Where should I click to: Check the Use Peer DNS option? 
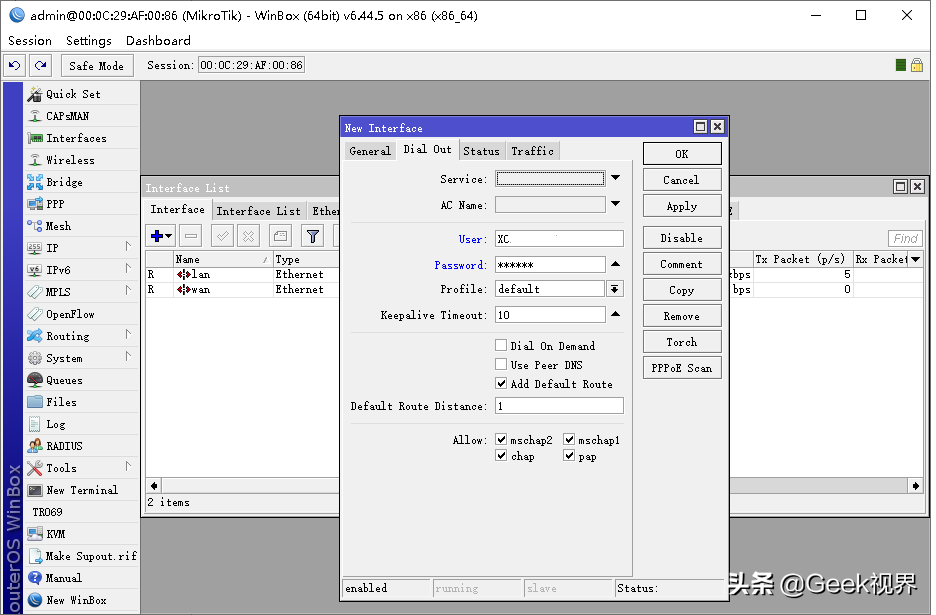tap(501, 364)
